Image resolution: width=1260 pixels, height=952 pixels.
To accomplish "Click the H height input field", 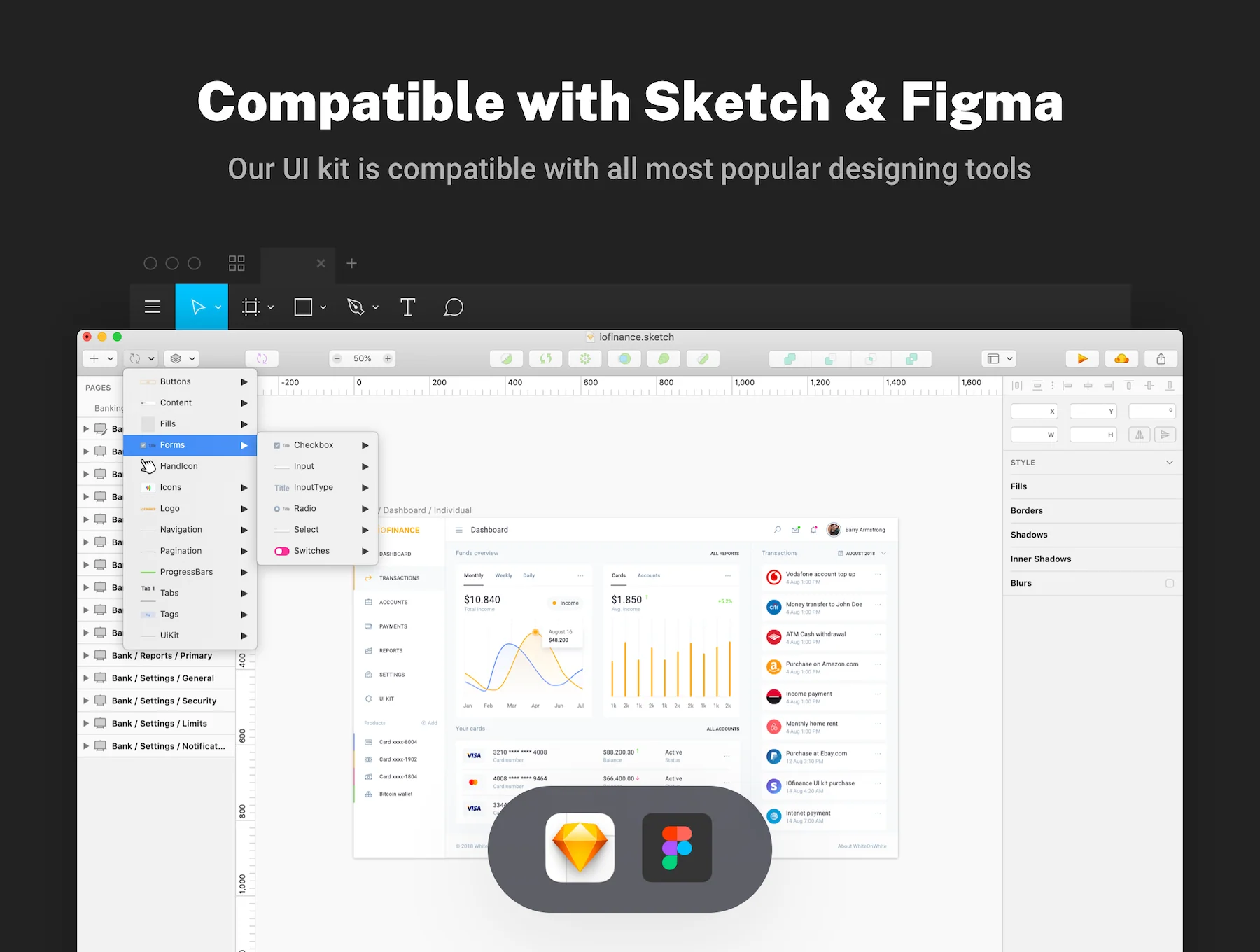I will [x=1093, y=435].
